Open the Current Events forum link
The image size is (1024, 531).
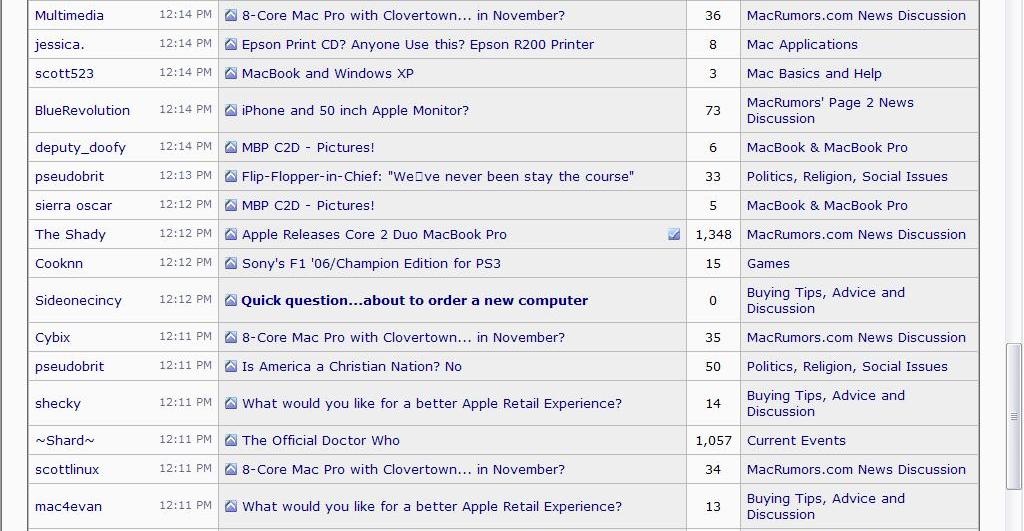pos(796,440)
